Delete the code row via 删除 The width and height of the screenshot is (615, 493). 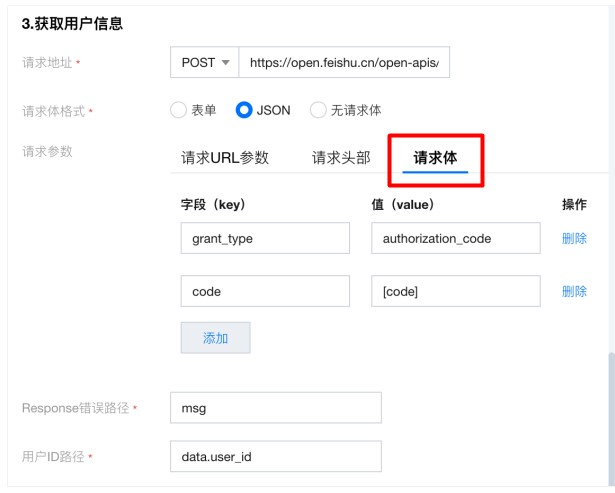(574, 291)
